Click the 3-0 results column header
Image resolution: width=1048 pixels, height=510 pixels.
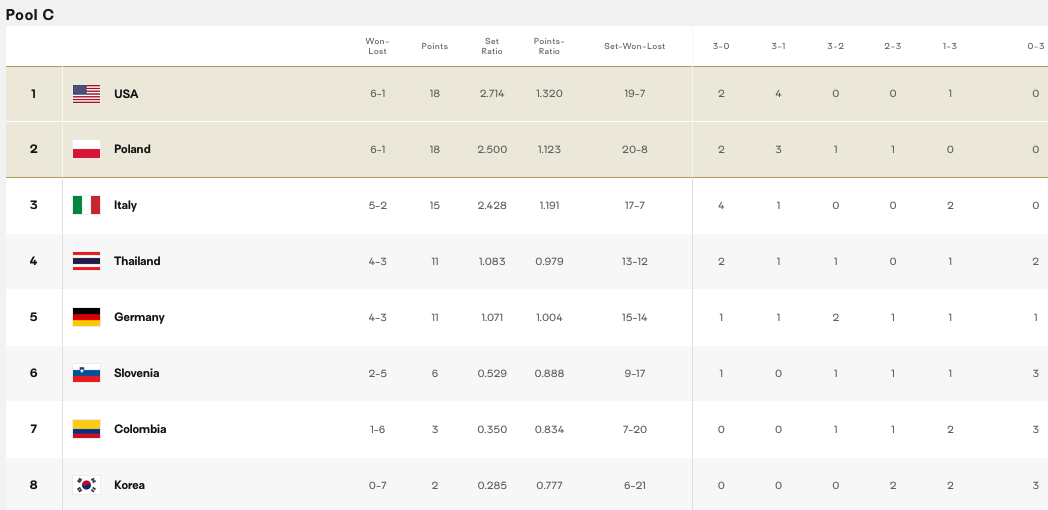click(x=720, y=46)
